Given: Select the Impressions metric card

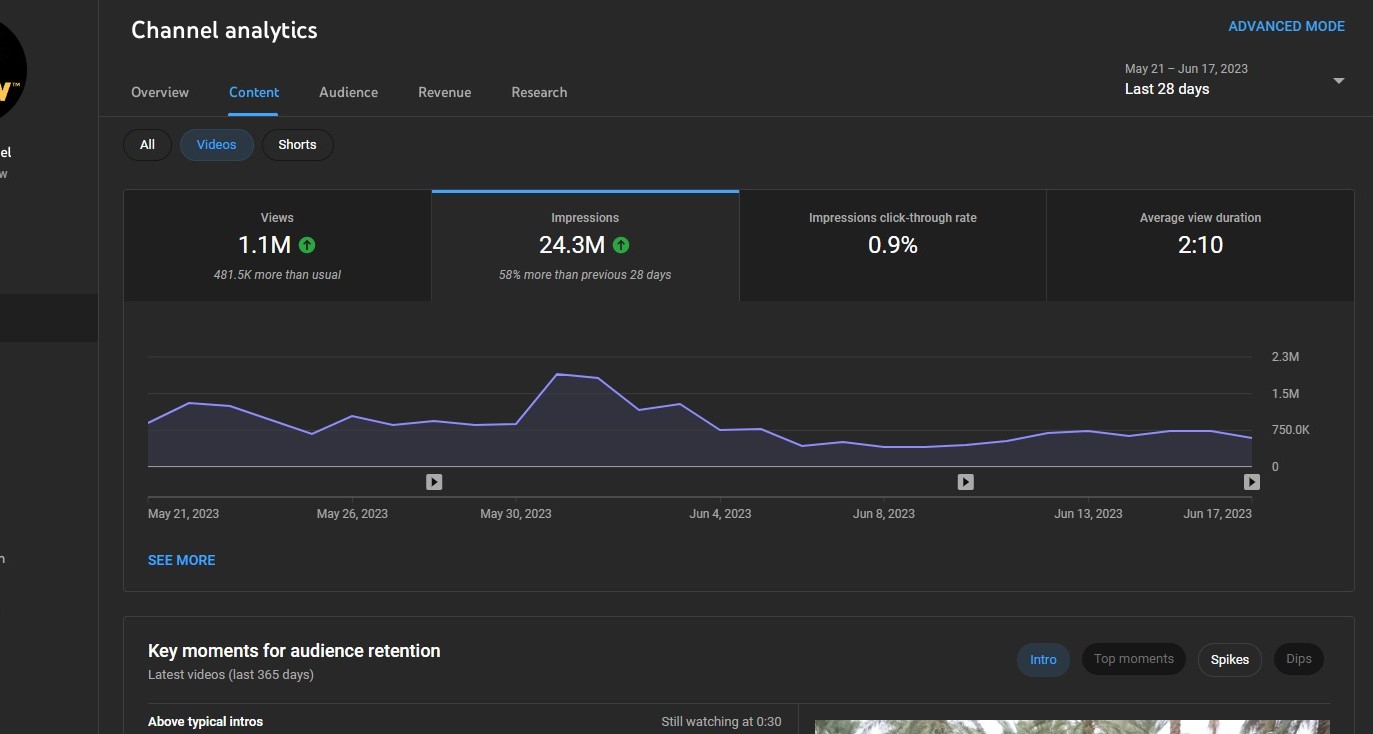Looking at the screenshot, I should (x=585, y=245).
